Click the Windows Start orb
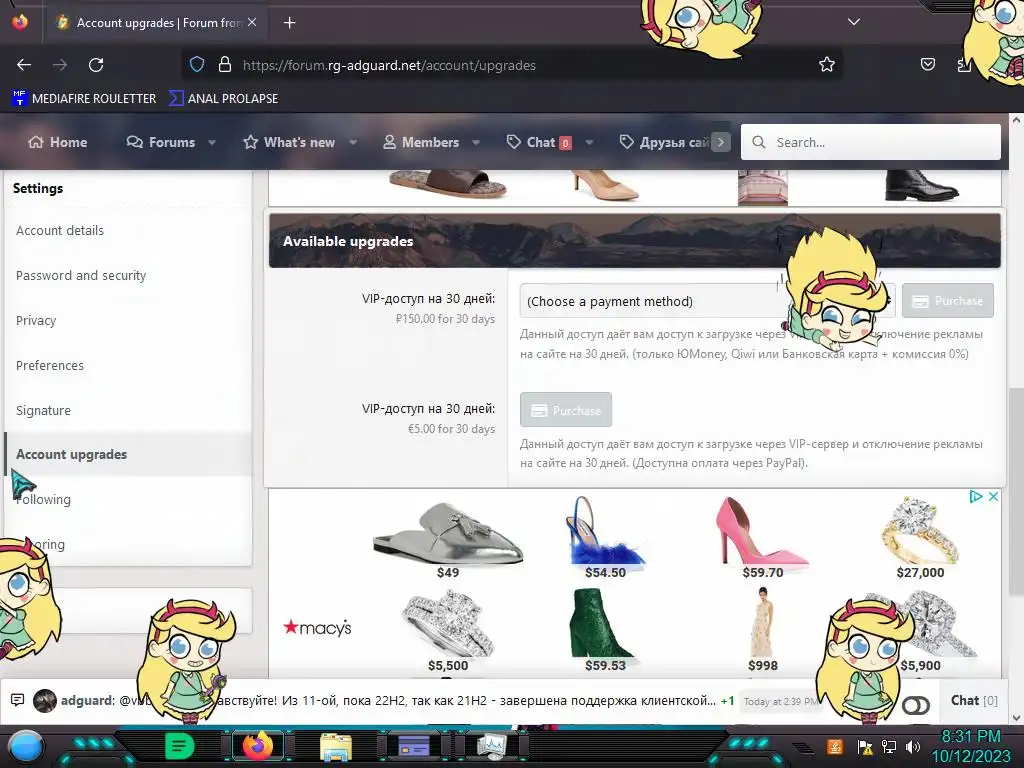 [25, 747]
